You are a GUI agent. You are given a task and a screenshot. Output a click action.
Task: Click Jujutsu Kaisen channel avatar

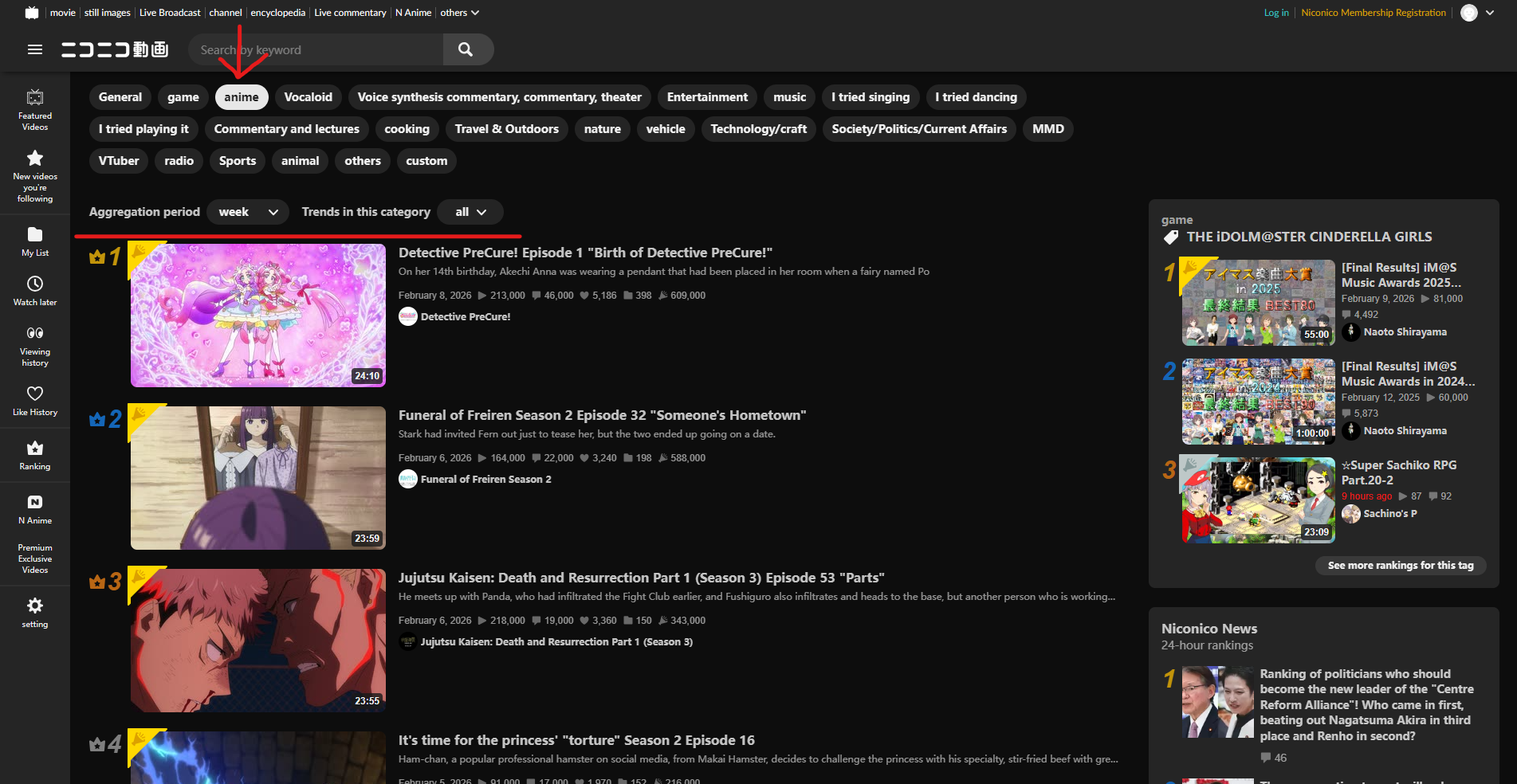tap(408, 641)
